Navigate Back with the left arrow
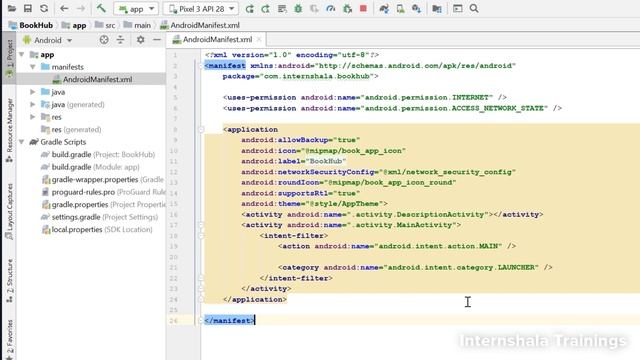Screen dimensions: 640x360 tap(64, 9)
